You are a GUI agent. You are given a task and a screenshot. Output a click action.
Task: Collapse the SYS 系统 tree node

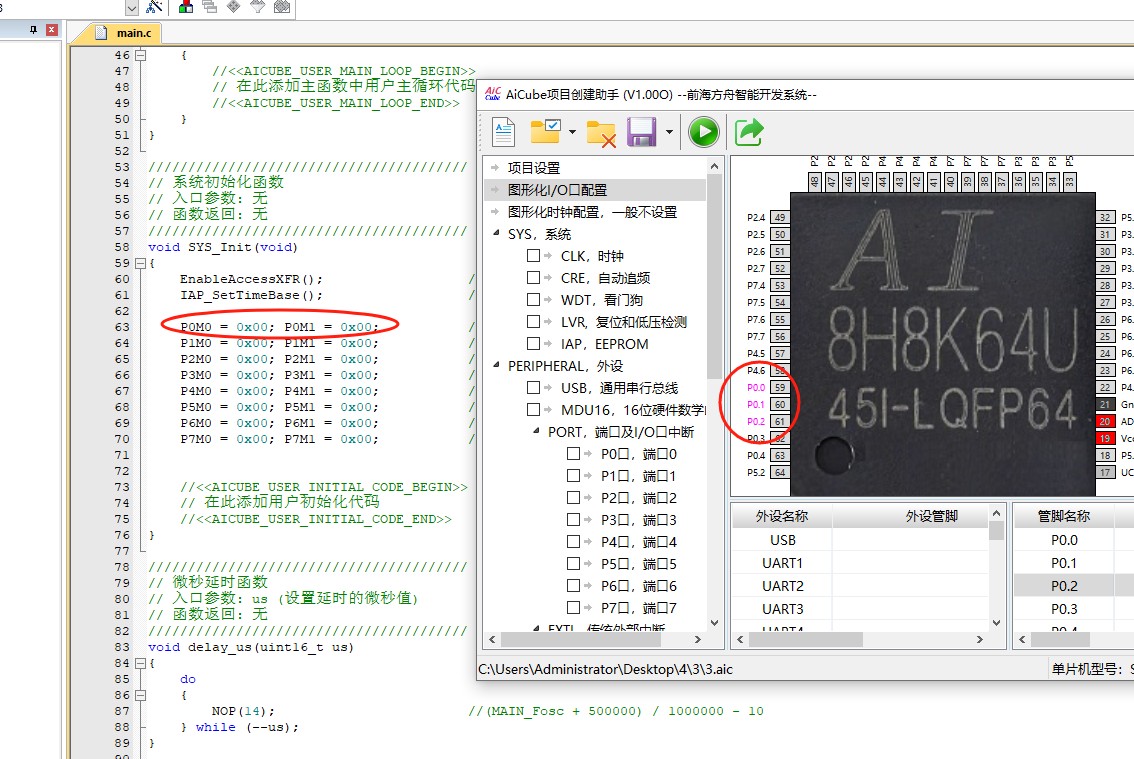point(496,233)
